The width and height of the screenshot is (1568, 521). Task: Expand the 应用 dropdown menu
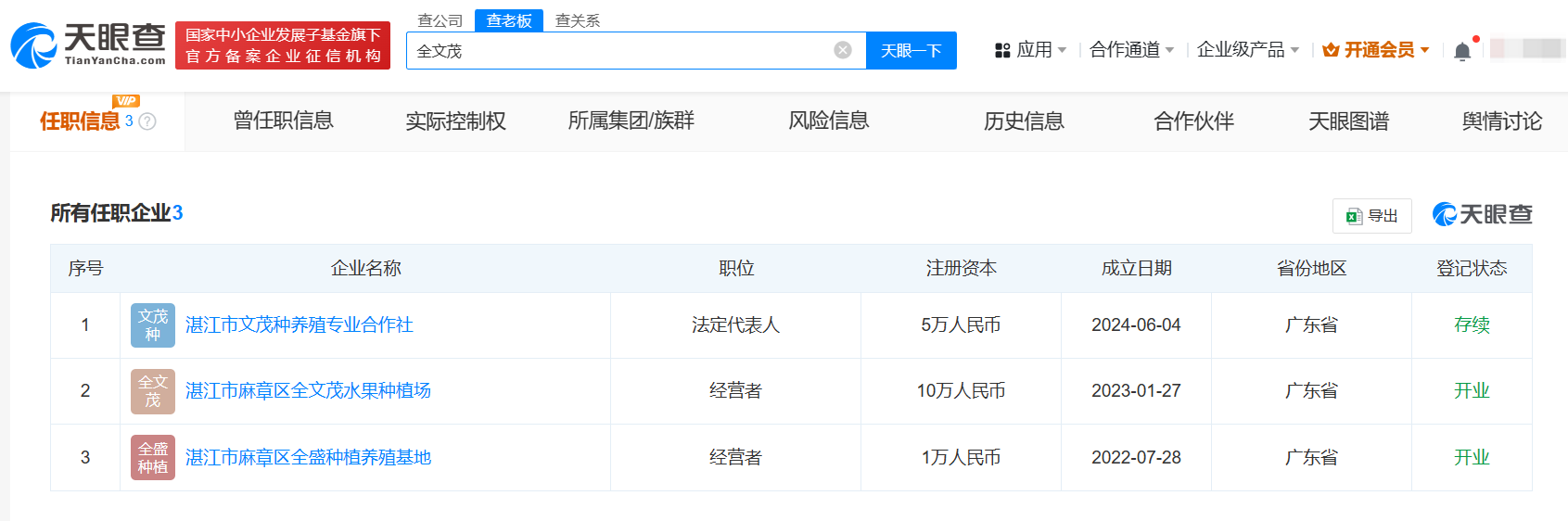(1030, 50)
